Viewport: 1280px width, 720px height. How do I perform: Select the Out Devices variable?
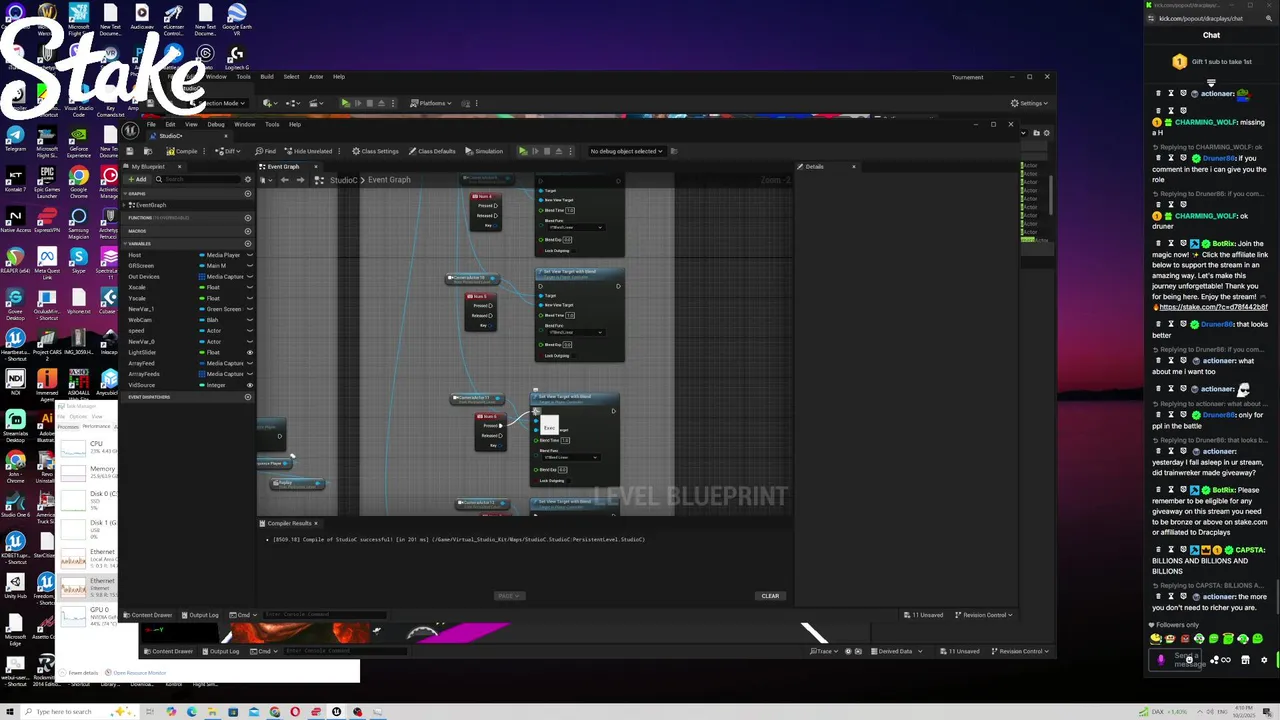pos(144,277)
